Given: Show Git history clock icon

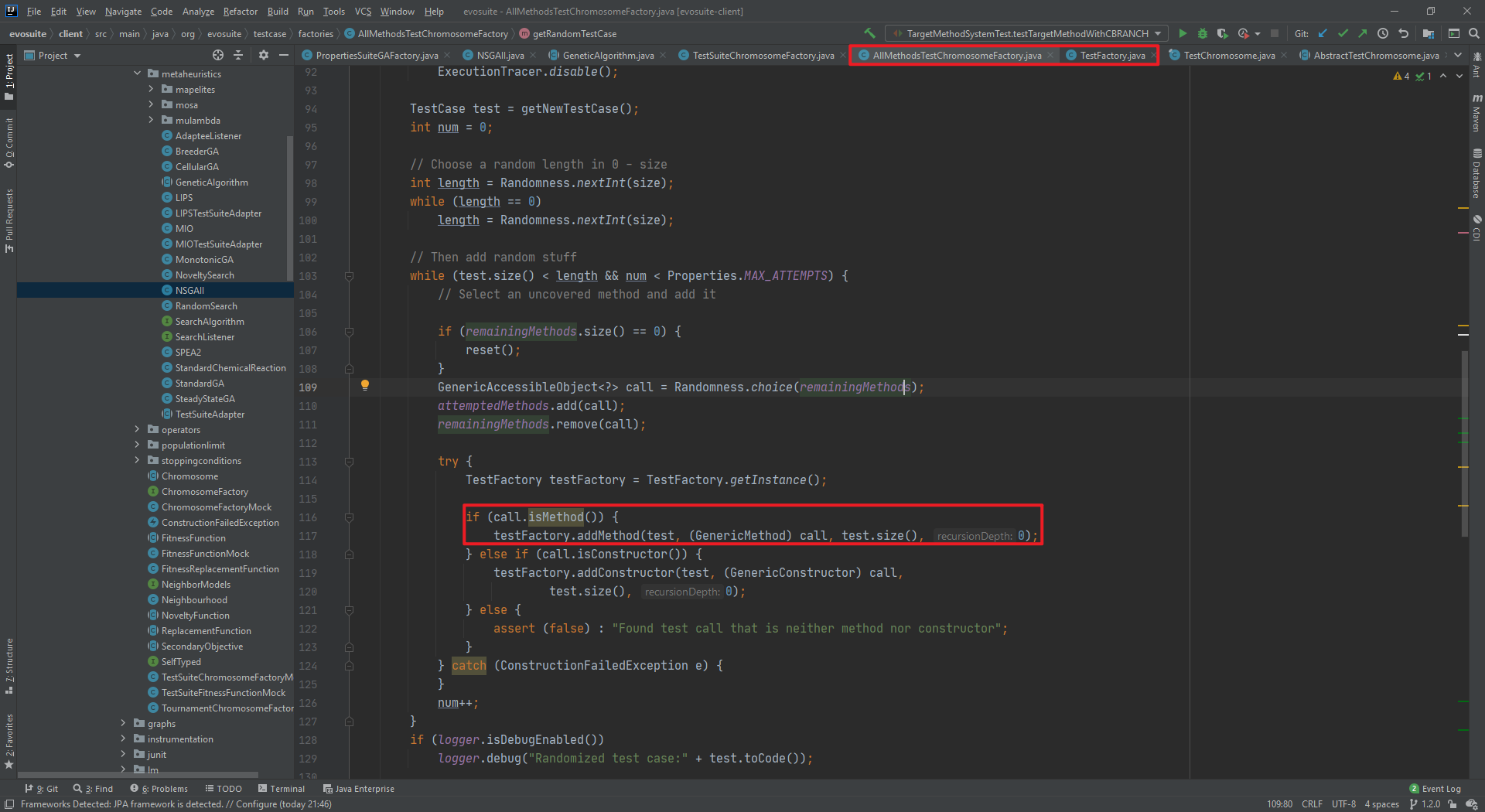Looking at the screenshot, I should (1383, 33).
